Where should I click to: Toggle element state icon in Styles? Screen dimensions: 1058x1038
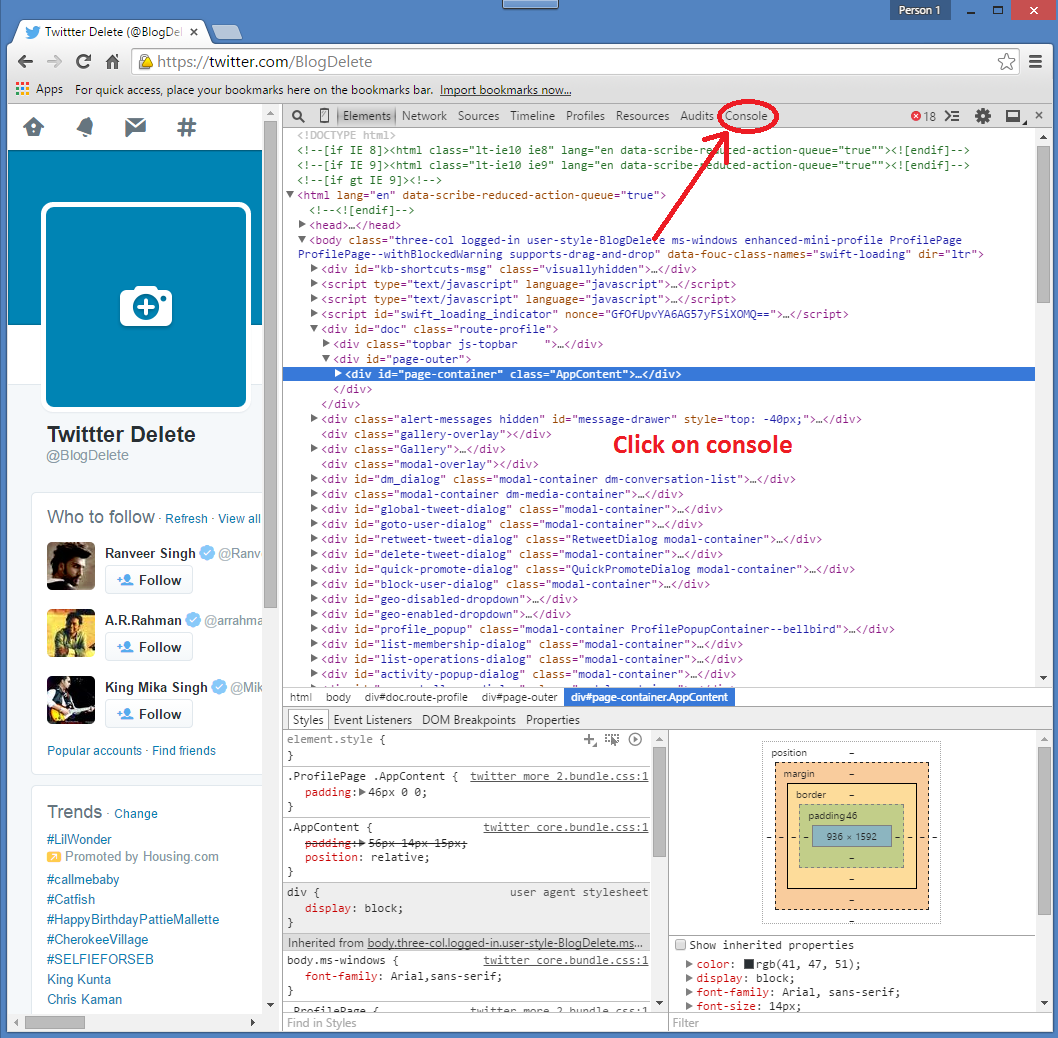pos(612,740)
